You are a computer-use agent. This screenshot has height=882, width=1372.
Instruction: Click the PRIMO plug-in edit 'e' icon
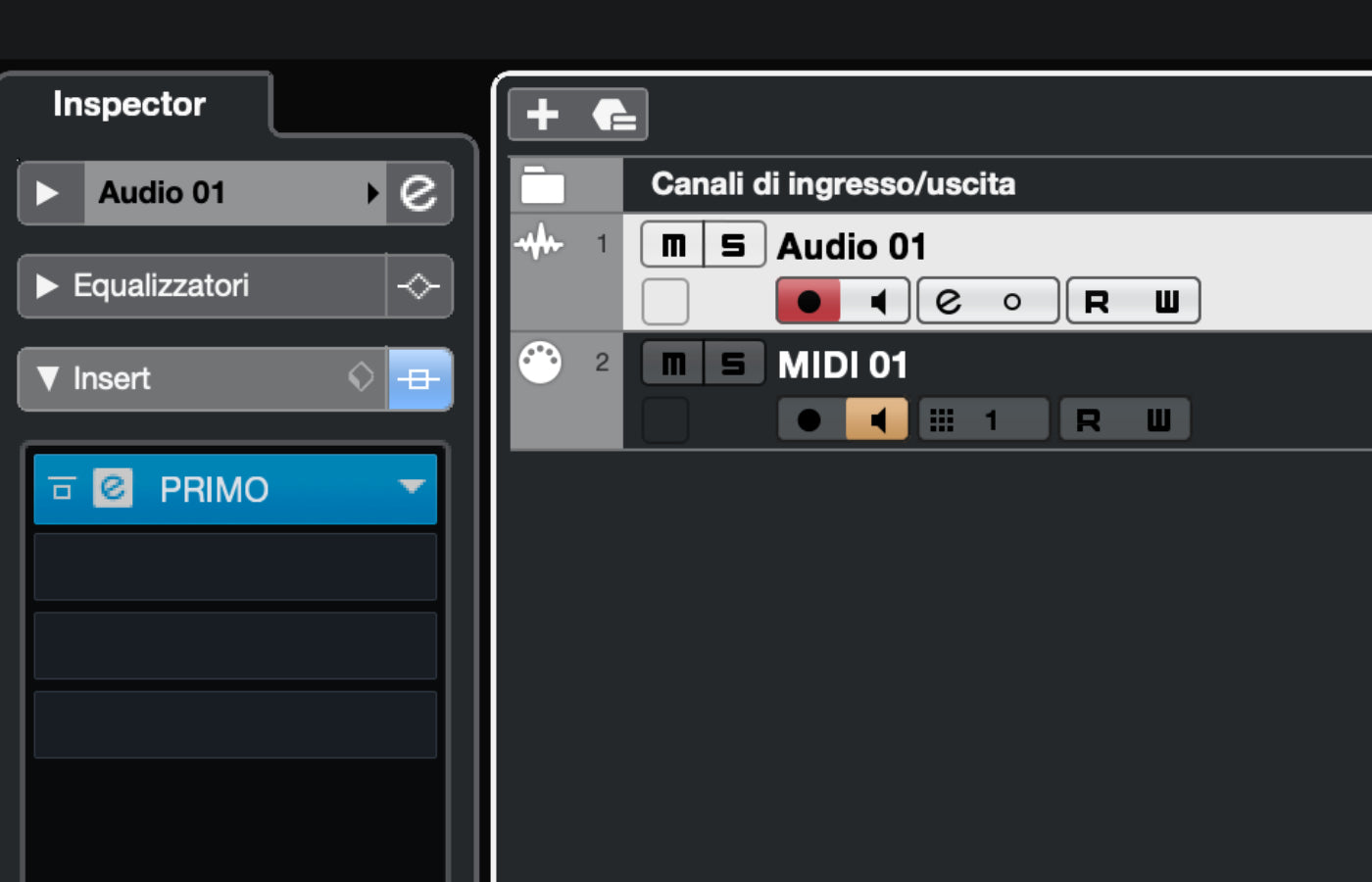tap(113, 488)
